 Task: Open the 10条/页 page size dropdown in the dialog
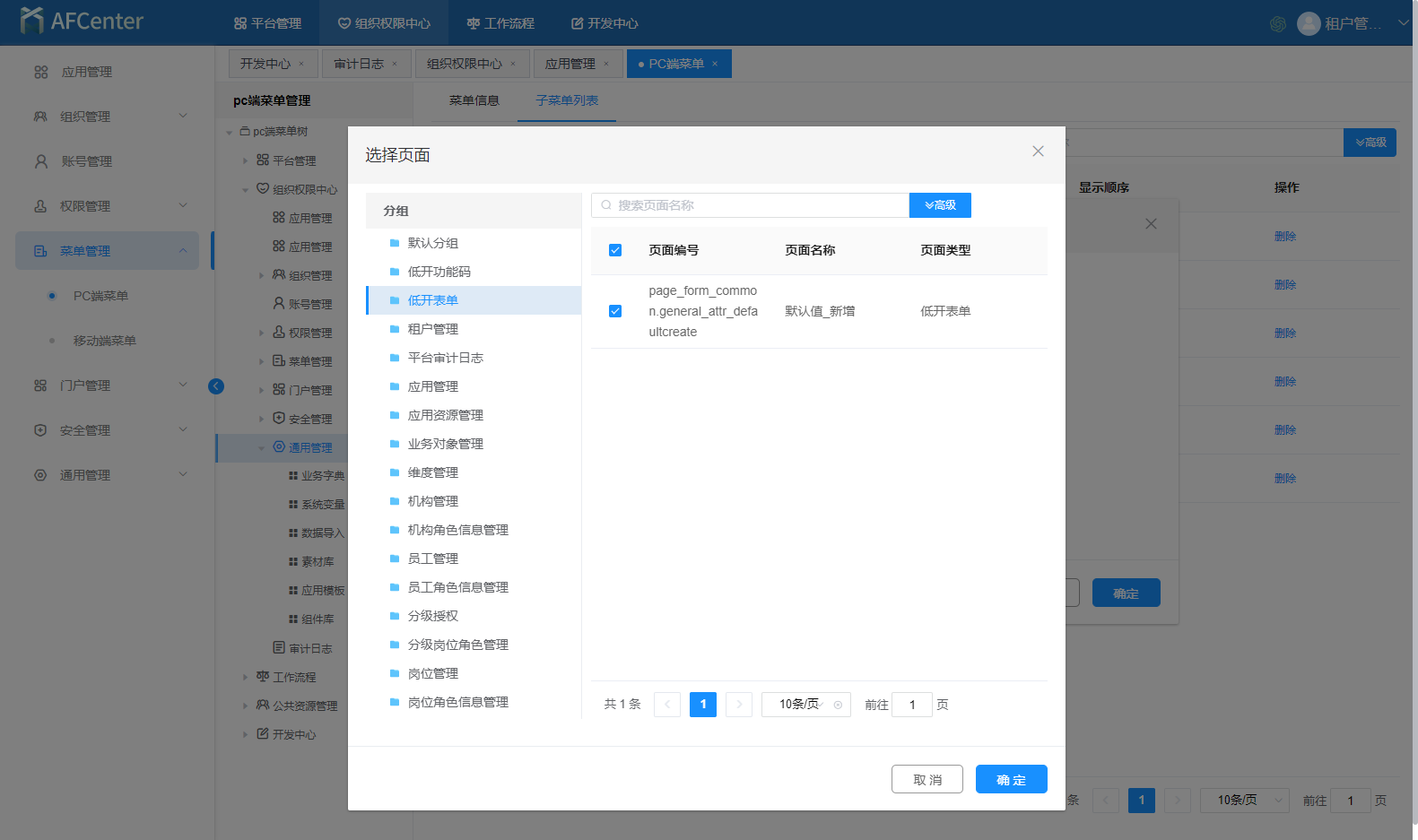(805, 705)
